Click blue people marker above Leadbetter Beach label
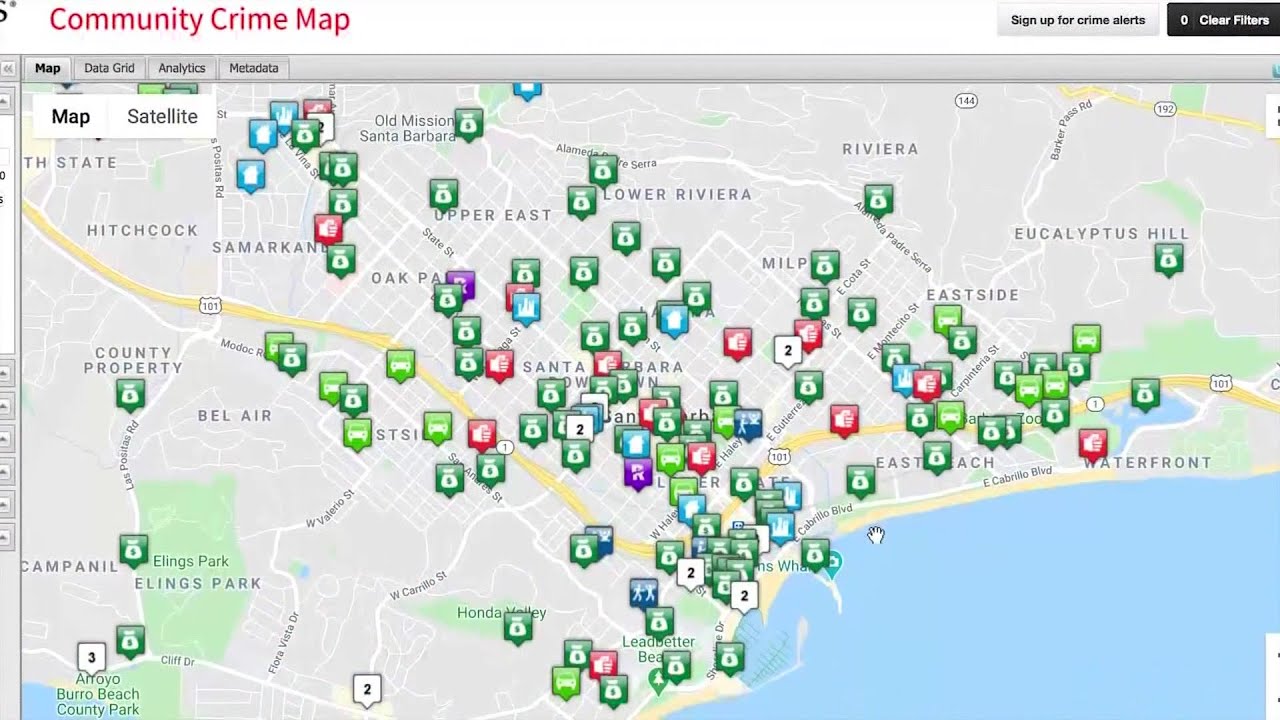 644,593
